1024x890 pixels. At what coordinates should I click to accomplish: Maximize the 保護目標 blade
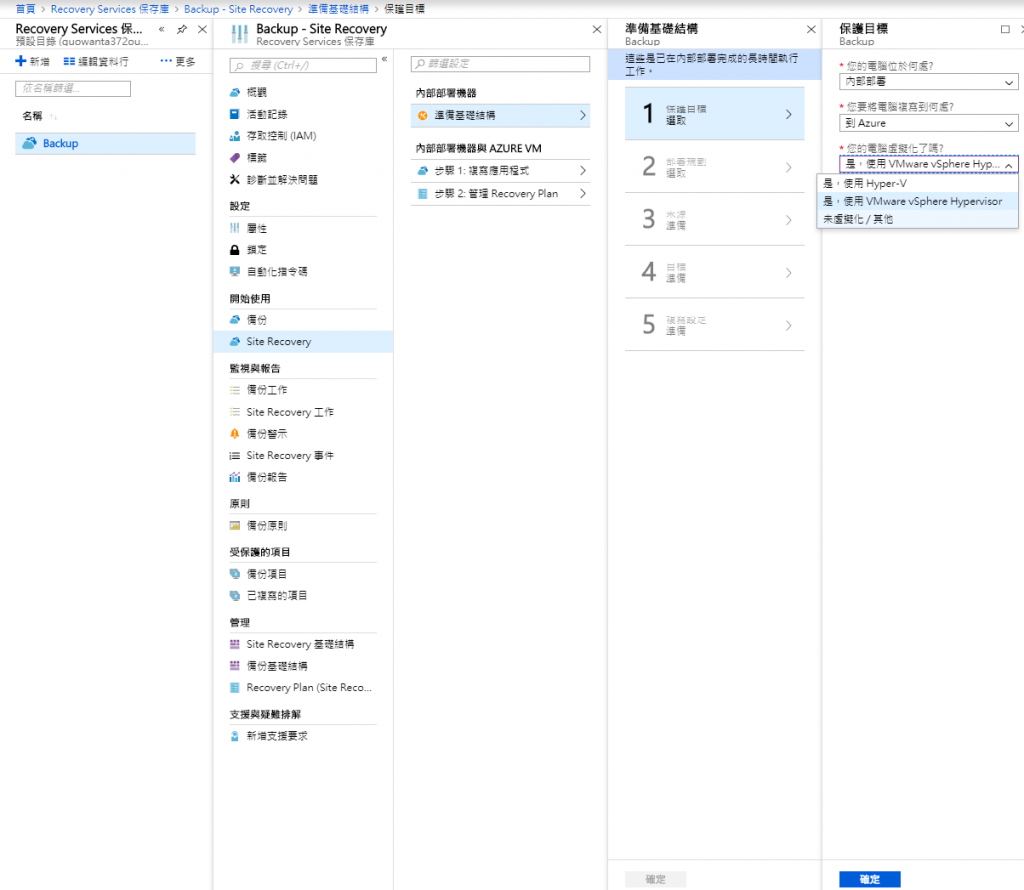click(1005, 29)
